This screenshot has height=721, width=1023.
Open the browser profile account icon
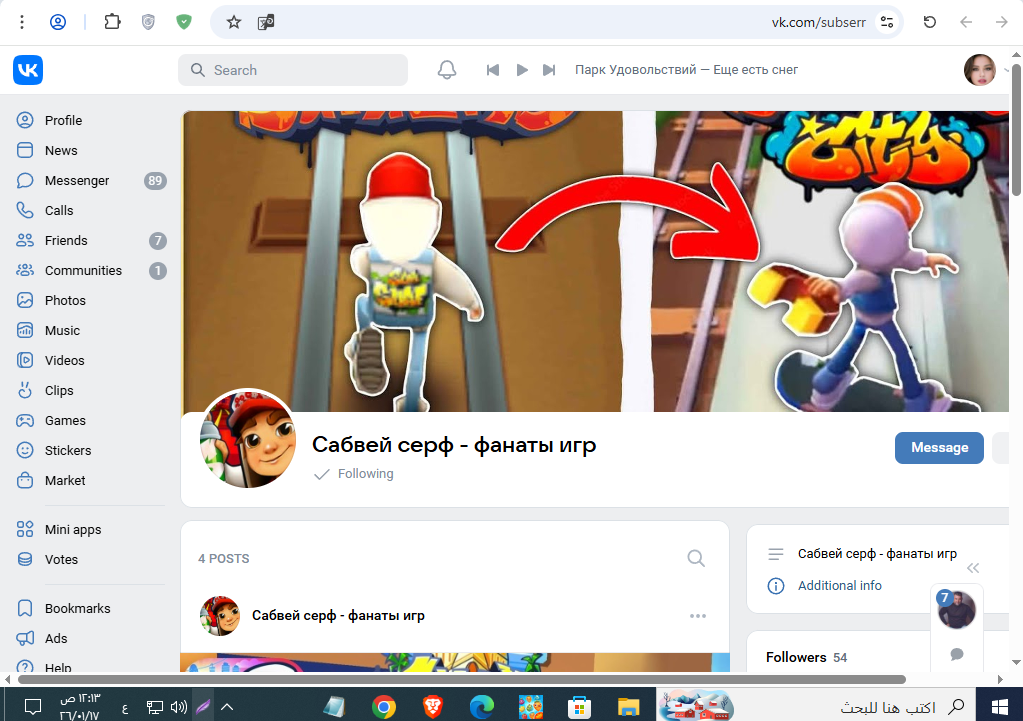(x=58, y=22)
